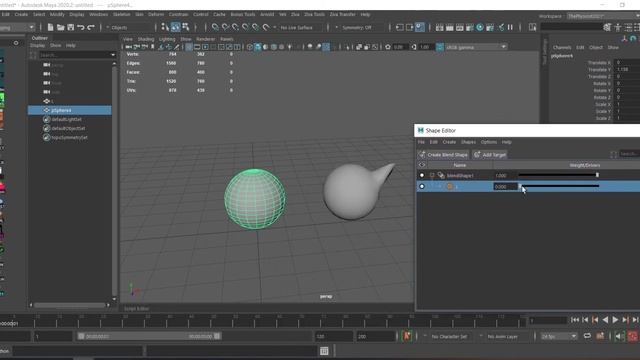640x360 pixels.
Task: Toggle visibility dot for blendShape1 row
Action: click(x=422, y=175)
